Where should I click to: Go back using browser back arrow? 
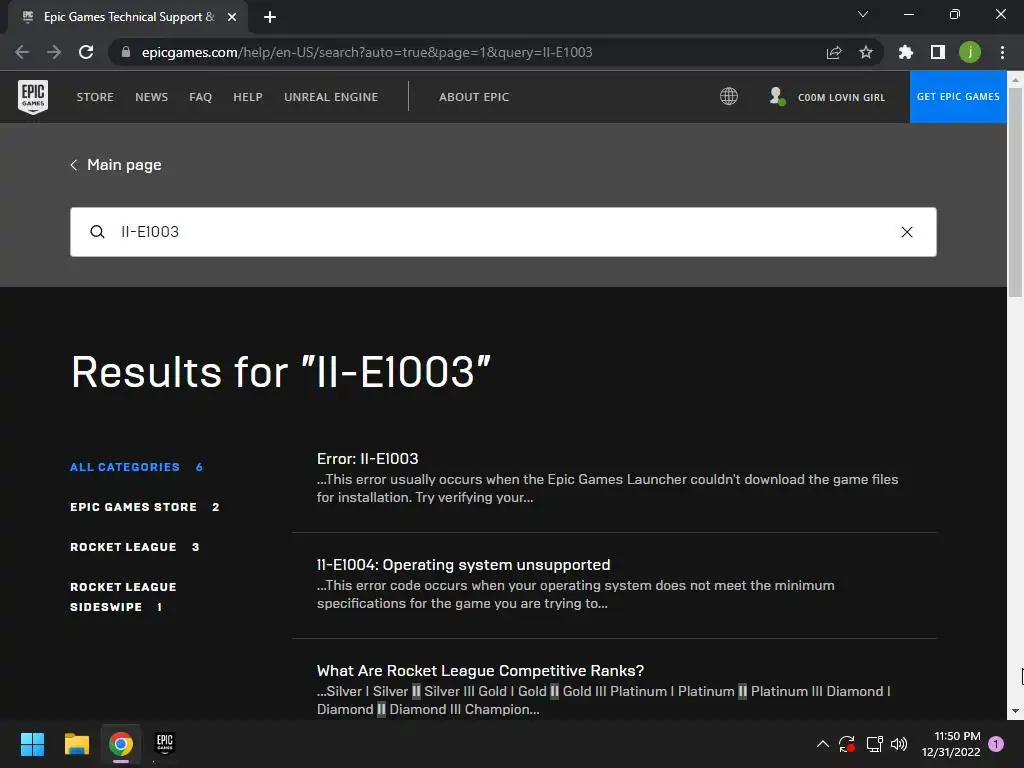click(22, 52)
